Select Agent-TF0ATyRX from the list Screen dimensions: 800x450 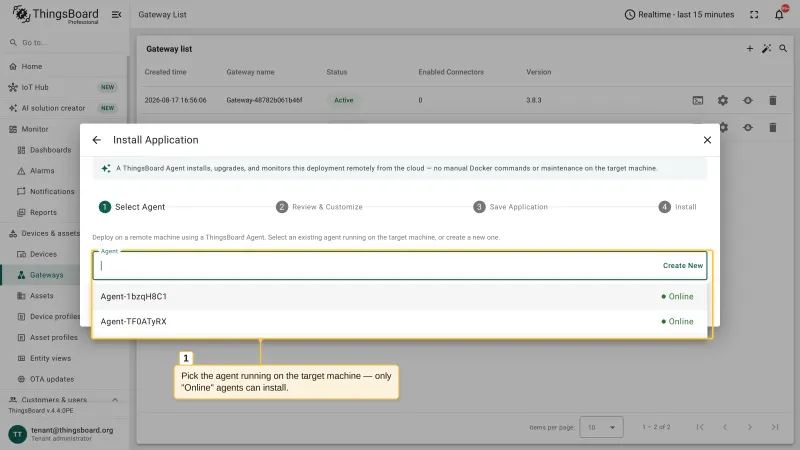point(400,321)
